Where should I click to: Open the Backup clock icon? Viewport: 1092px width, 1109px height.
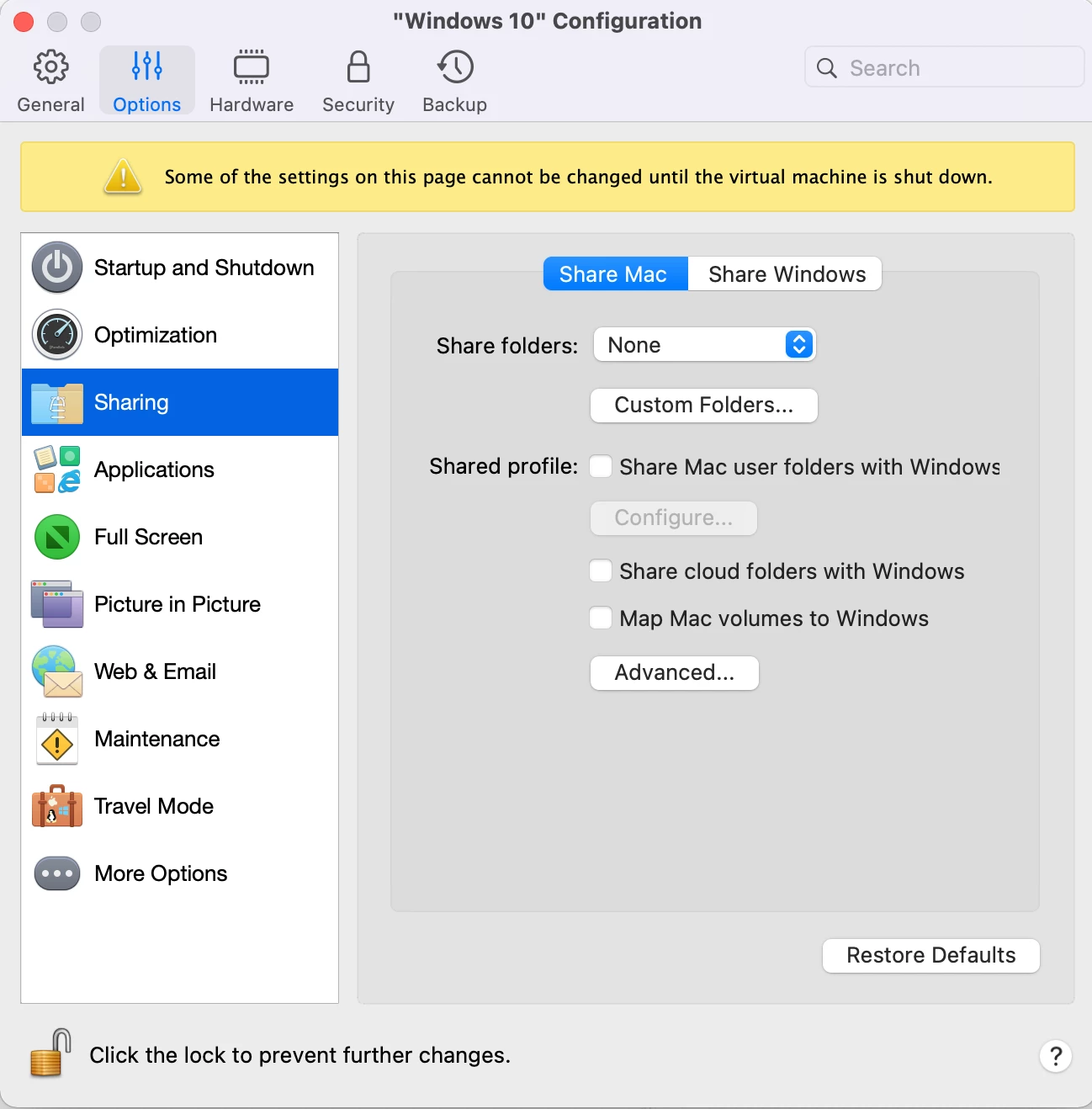pos(455,67)
